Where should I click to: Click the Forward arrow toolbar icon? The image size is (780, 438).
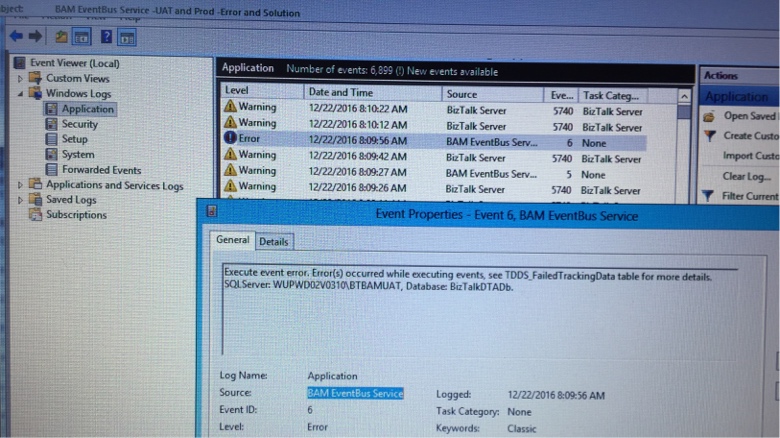[35, 36]
